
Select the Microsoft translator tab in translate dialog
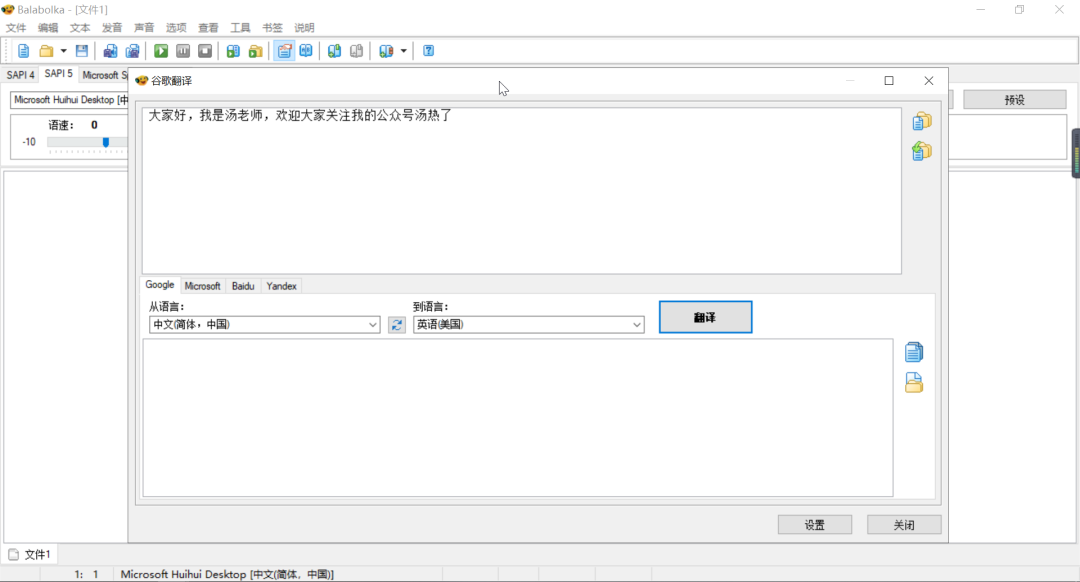point(202,286)
